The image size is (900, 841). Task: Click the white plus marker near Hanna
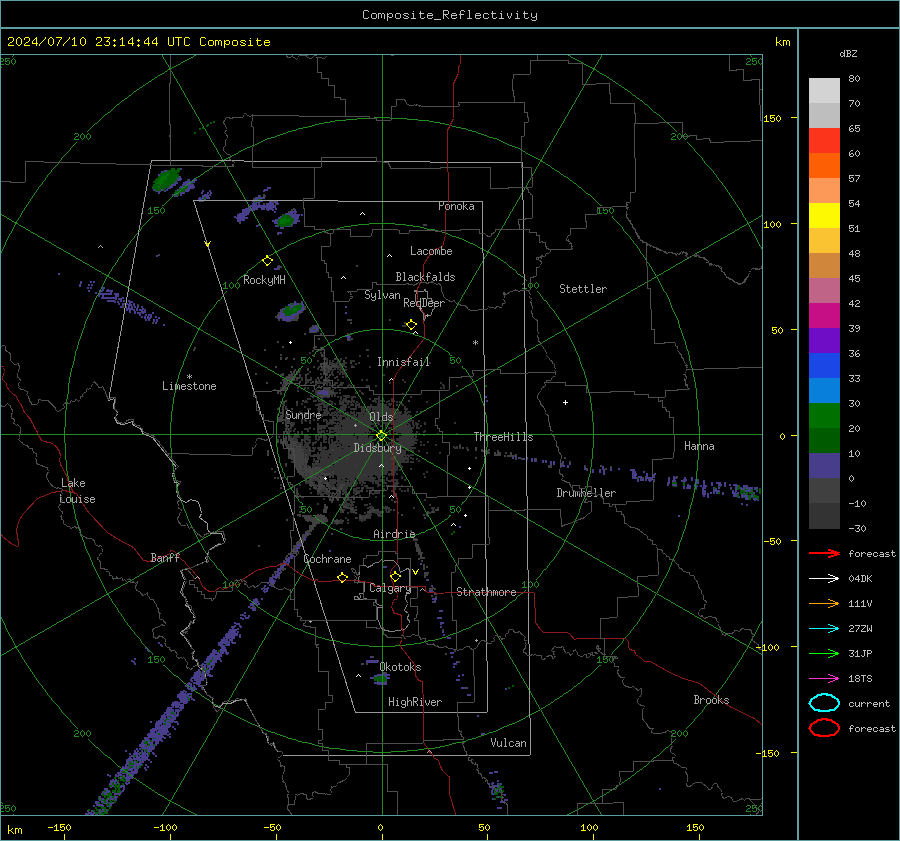(x=565, y=402)
